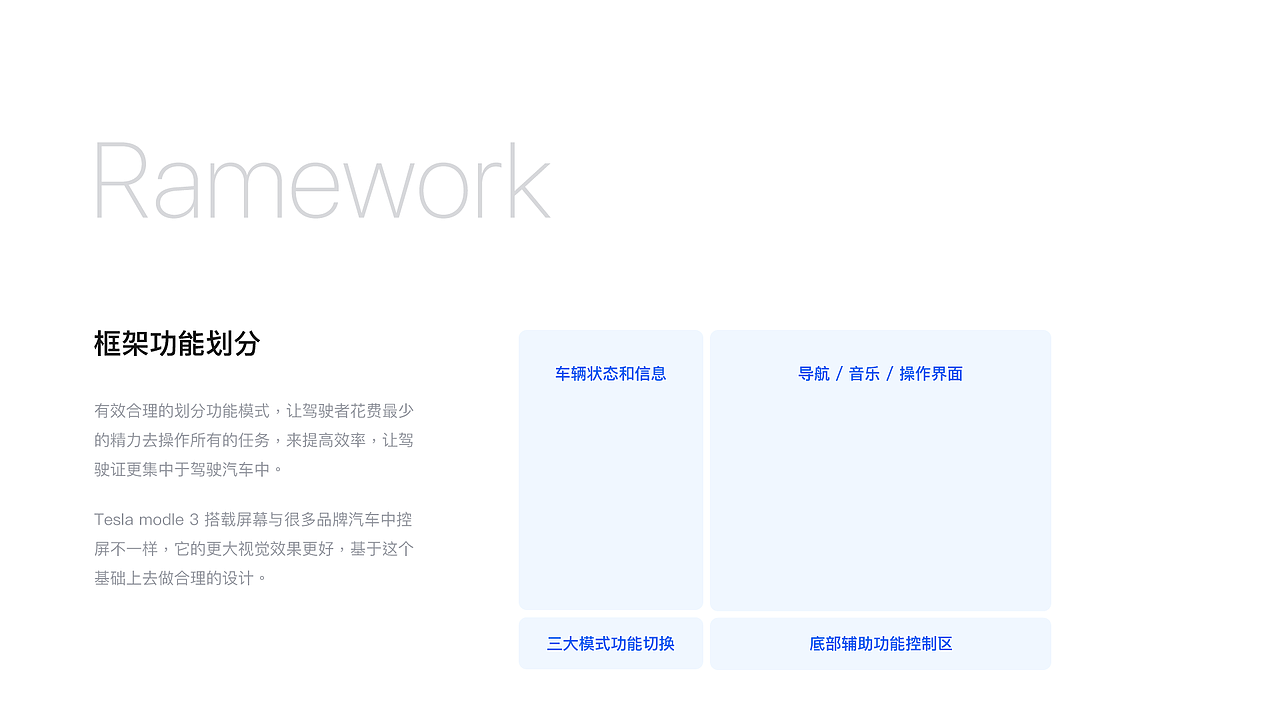This screenshot has width=1280, height=720.
Task: Select the large 车辆状态和信息 panel area
Action: click(610, 490)
